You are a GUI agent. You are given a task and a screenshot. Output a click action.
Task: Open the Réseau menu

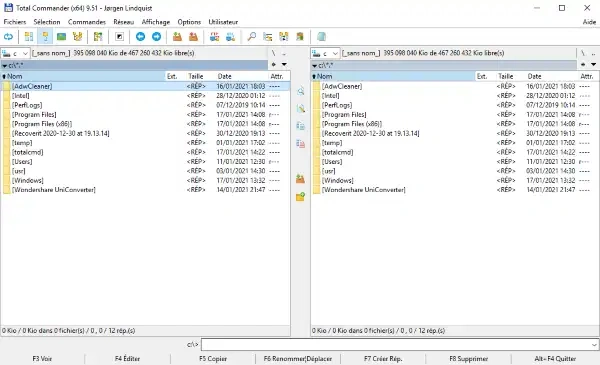tap(124, 22)
